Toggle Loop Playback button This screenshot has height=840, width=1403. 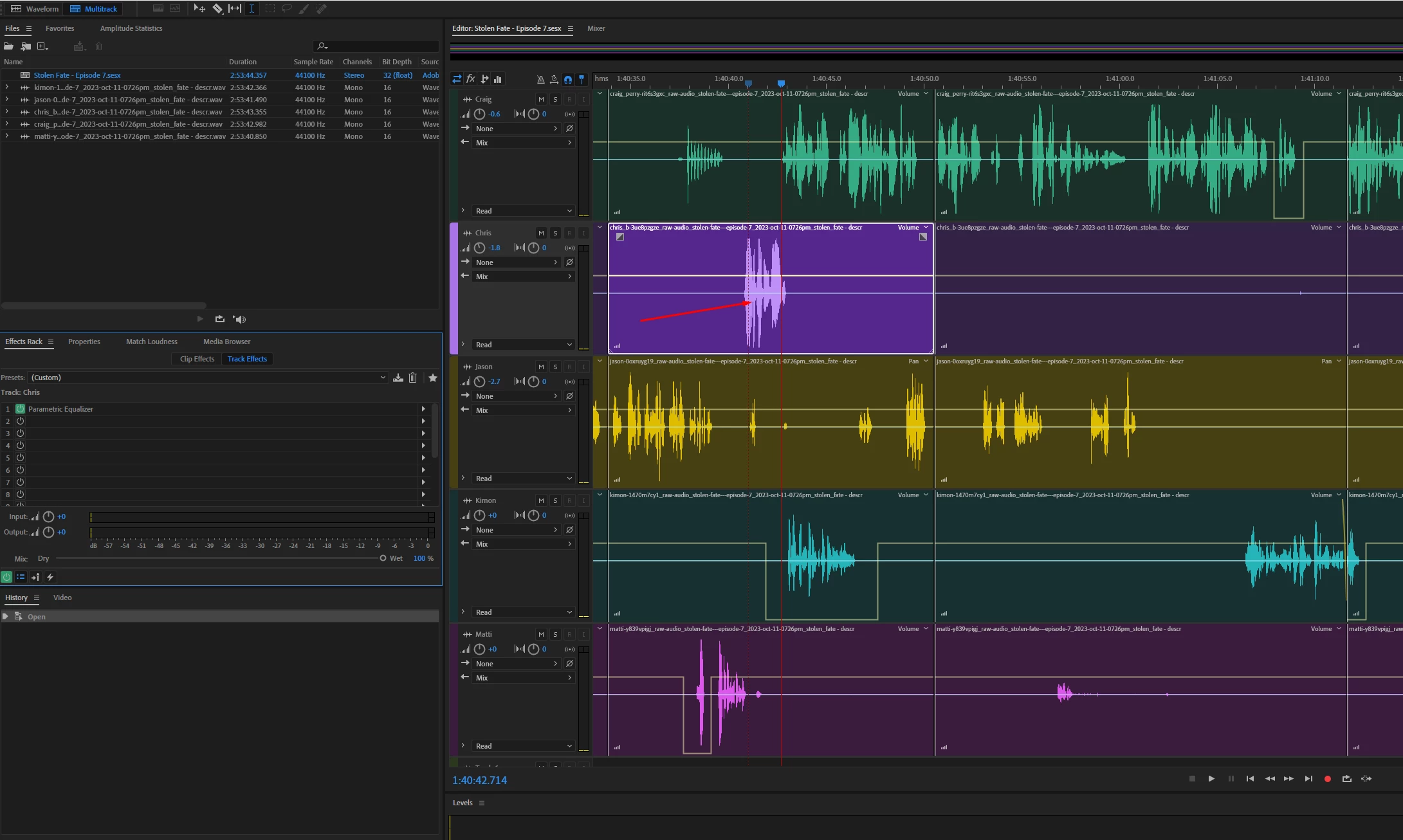1346,779
